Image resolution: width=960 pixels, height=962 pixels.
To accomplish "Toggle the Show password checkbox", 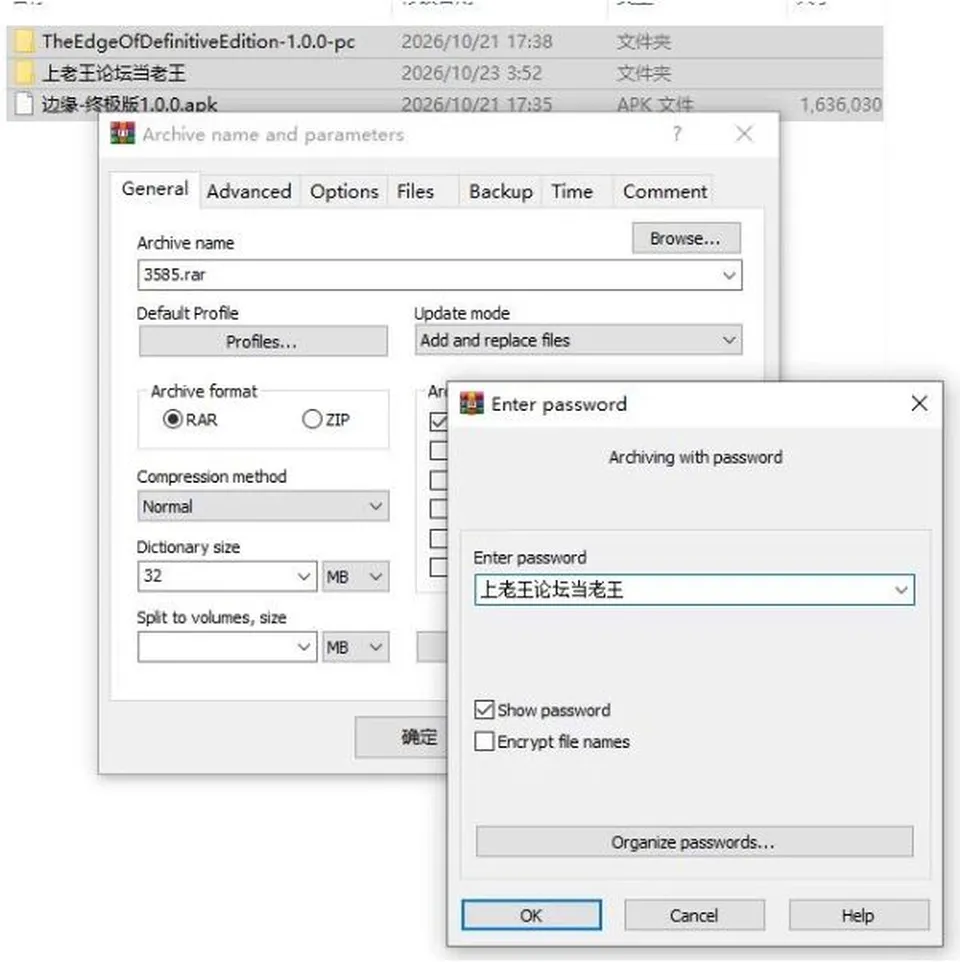I will pos(484,710).
